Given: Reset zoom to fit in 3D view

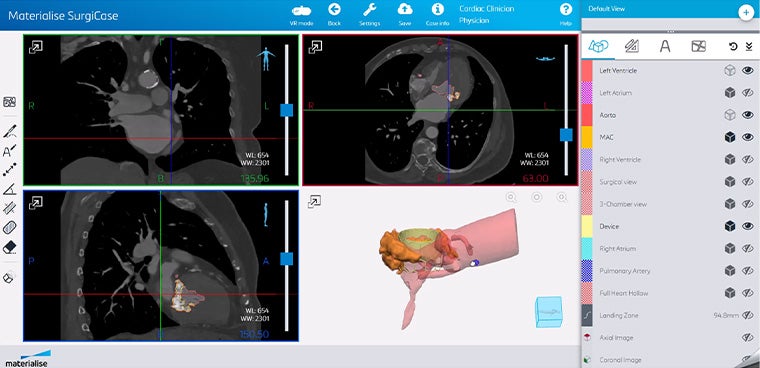Looking at the screenshot, I should 537,197.
